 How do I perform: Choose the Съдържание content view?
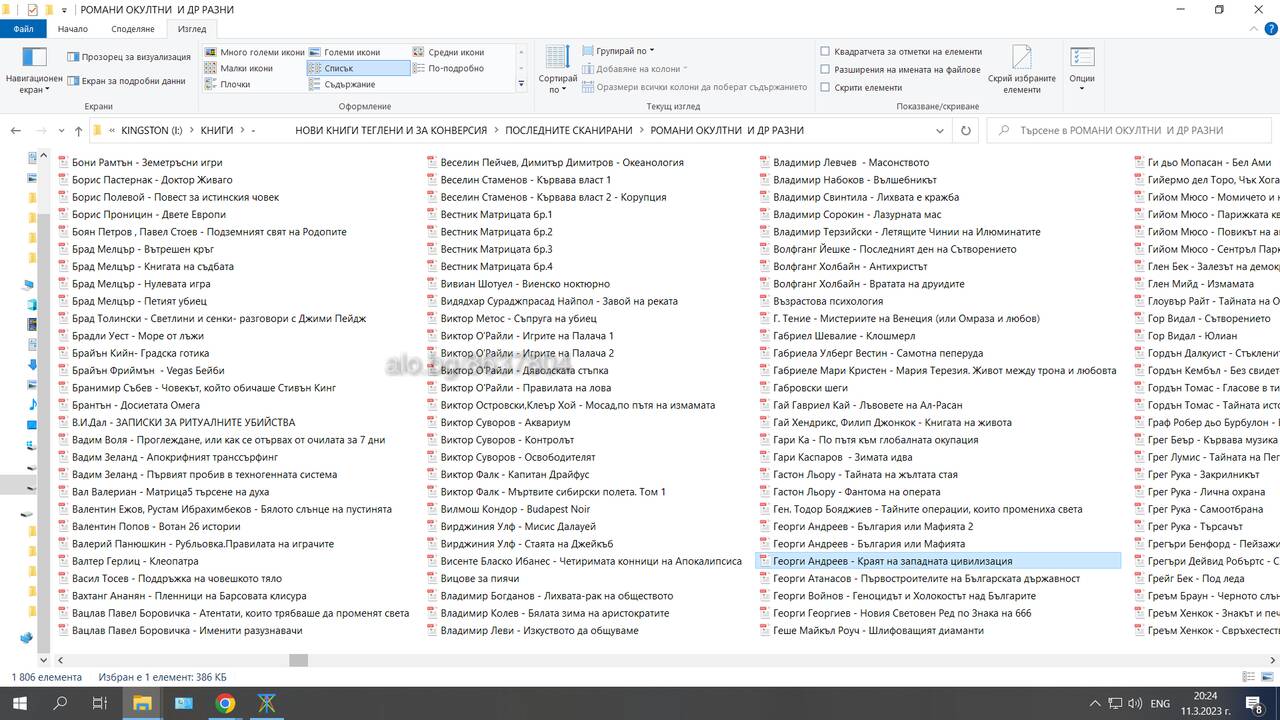(342, 84)
